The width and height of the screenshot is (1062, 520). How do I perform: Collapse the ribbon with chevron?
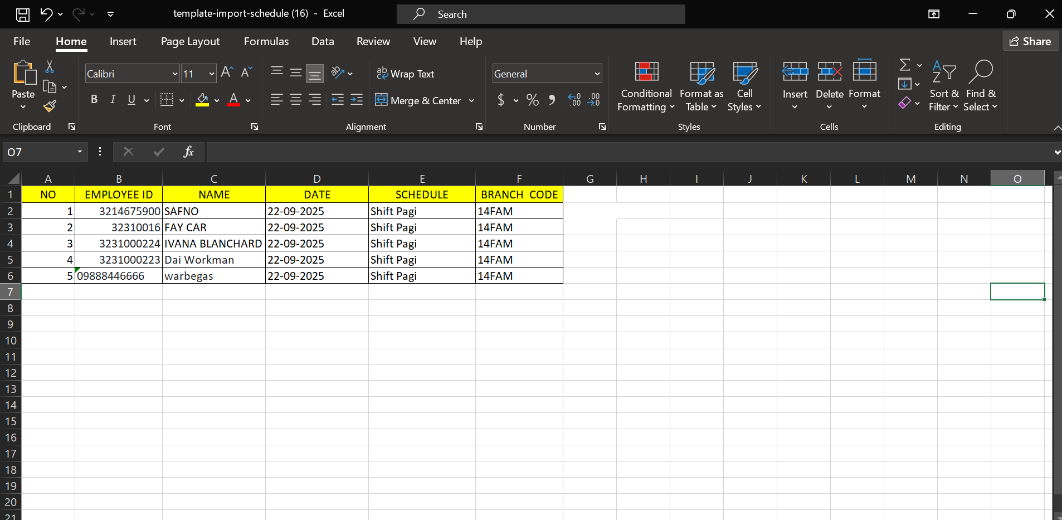click(x=1056, y=127)
